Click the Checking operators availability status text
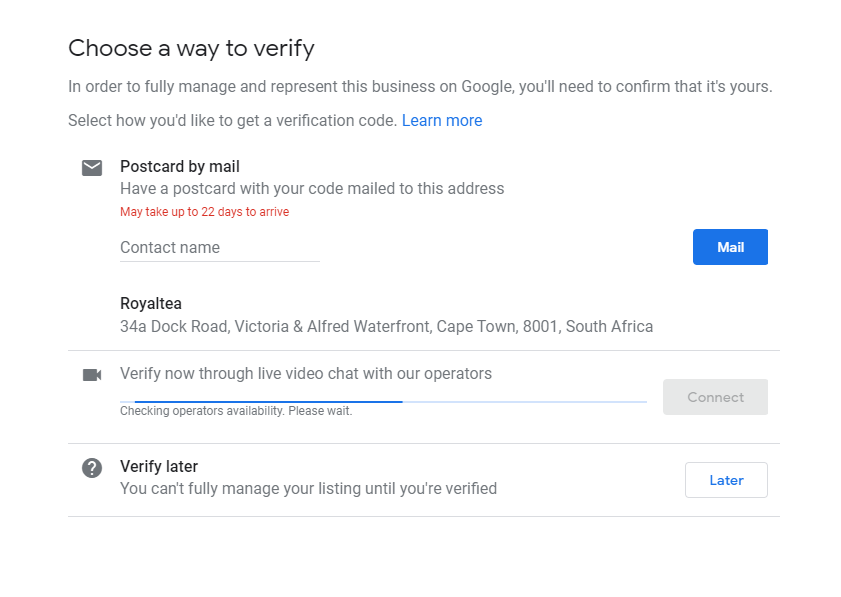Image resolution: width=841 pixels, height=597 pixels. (x=236, y=411)
